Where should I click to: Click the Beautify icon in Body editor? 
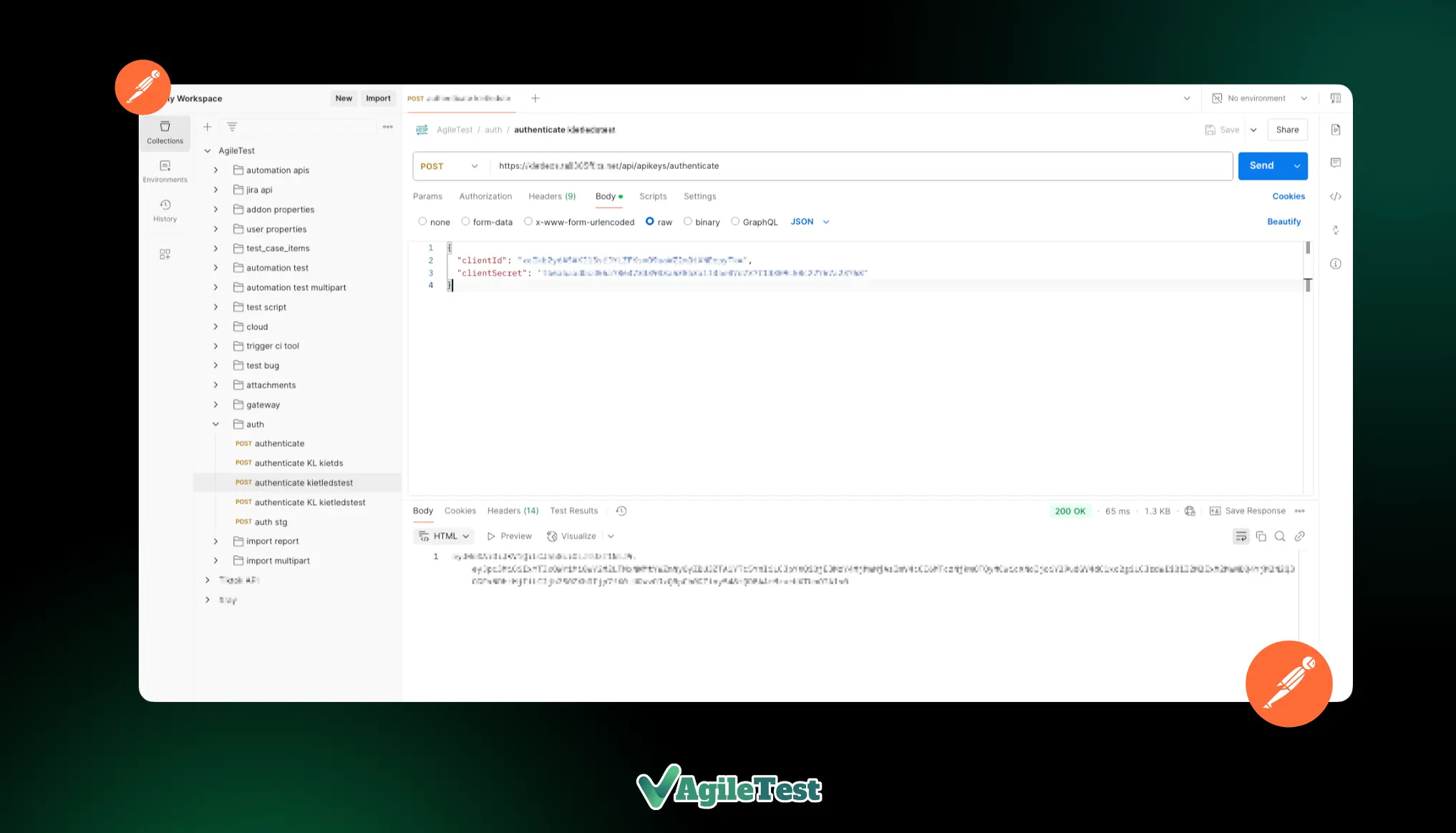point(1284,221)
